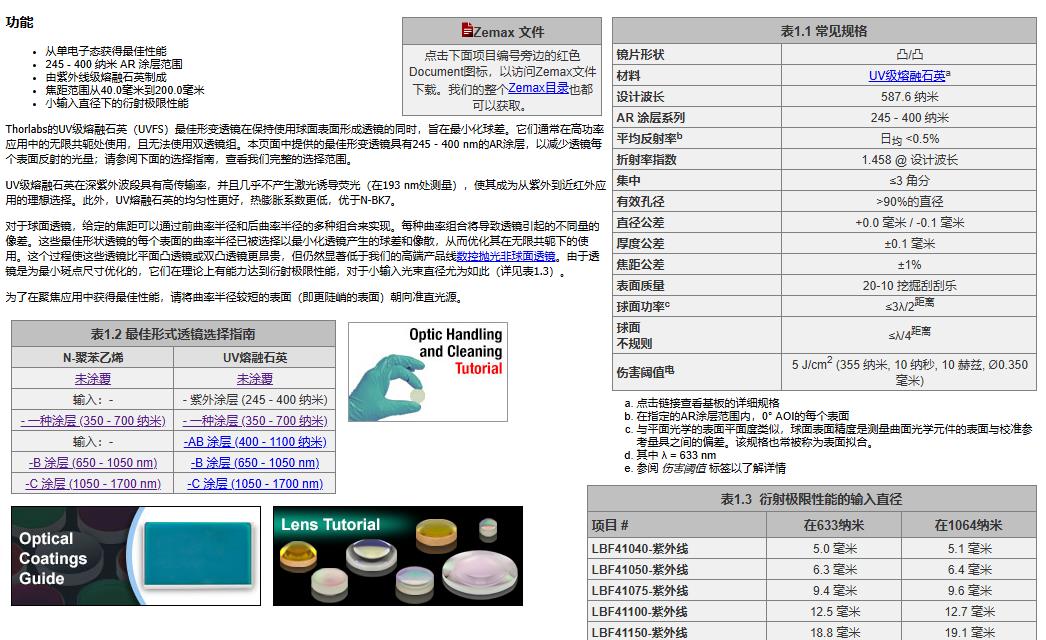
Task: Open UV熔融石英 未涂覆 link
Action: (x=255, y=379)
